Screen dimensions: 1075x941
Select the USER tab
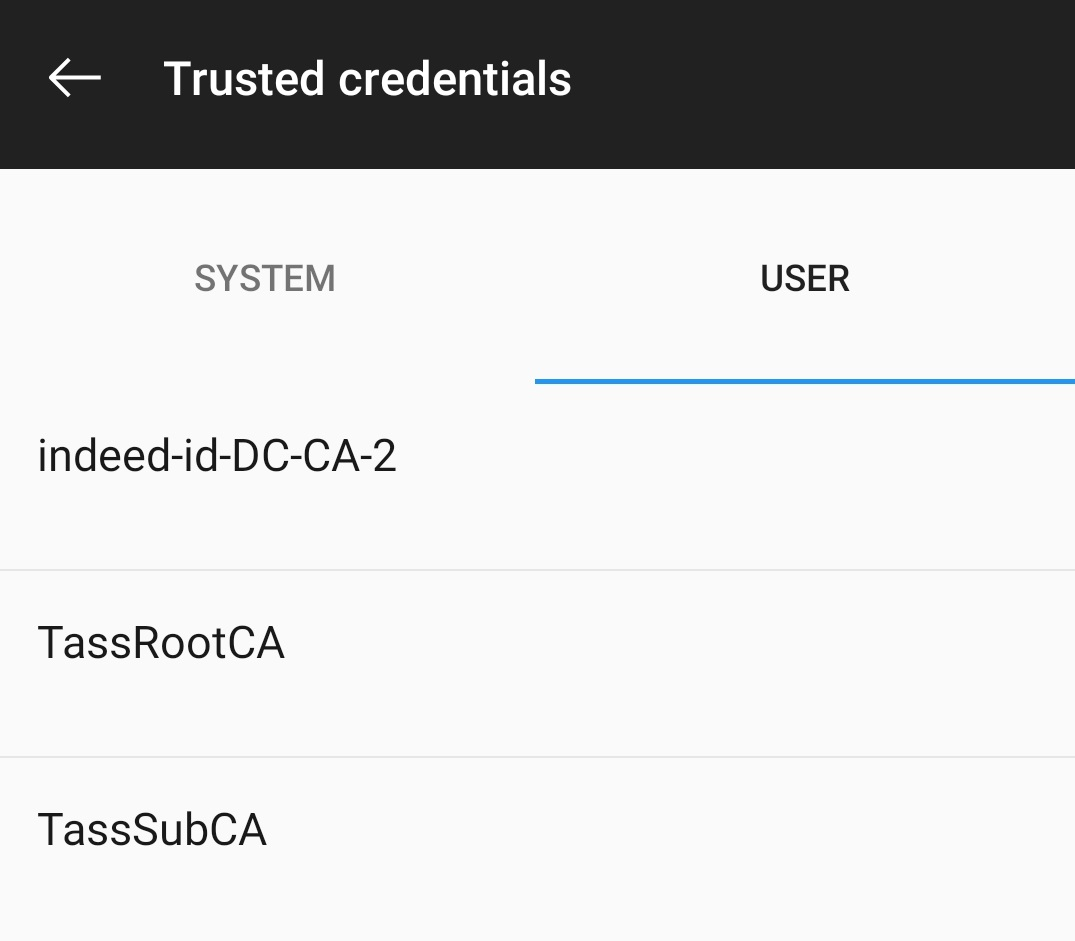[805, 278]
